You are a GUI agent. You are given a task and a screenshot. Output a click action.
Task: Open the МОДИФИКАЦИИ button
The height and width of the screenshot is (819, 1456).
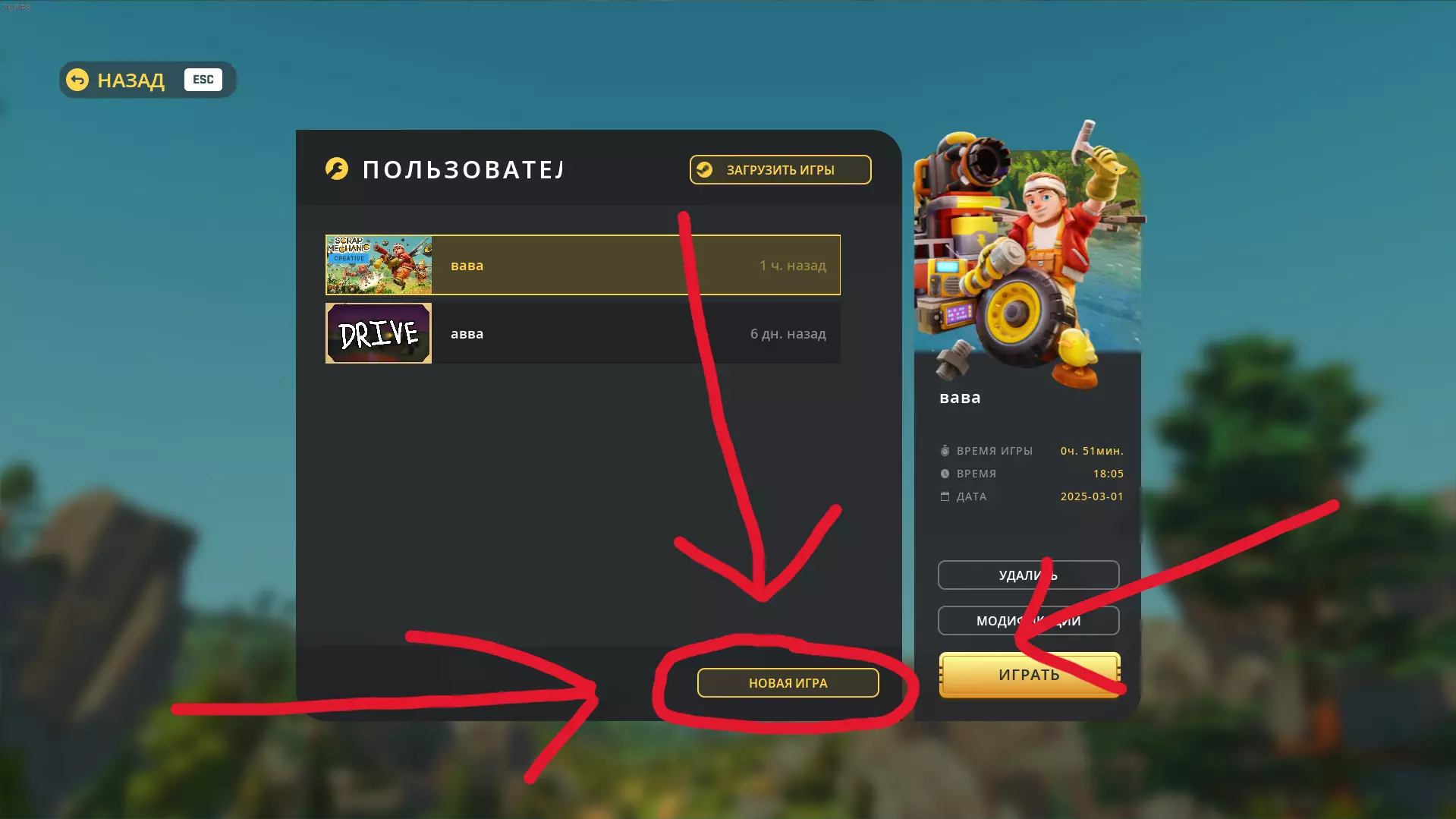pos(1028,620)
